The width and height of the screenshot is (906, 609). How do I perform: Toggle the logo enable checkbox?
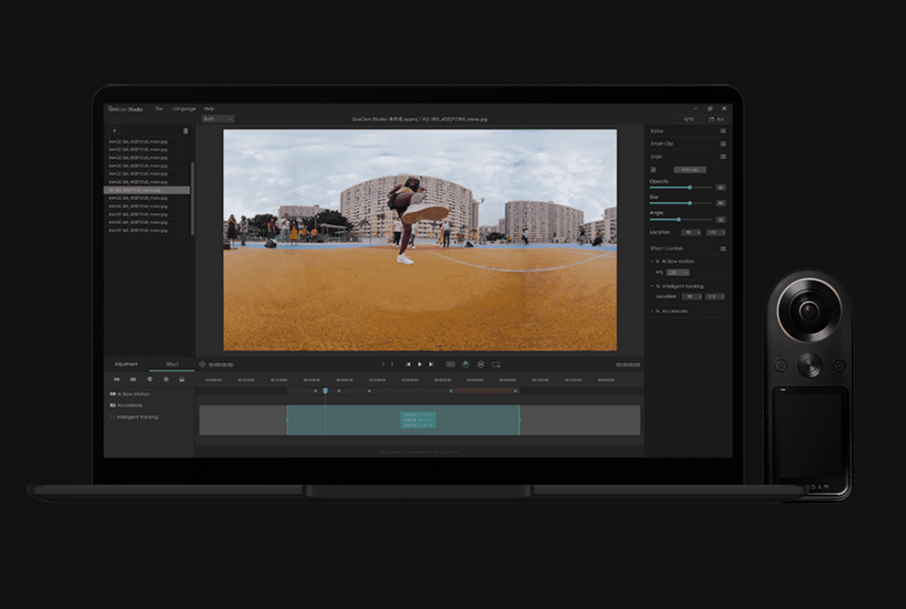(x=654, y=170)
